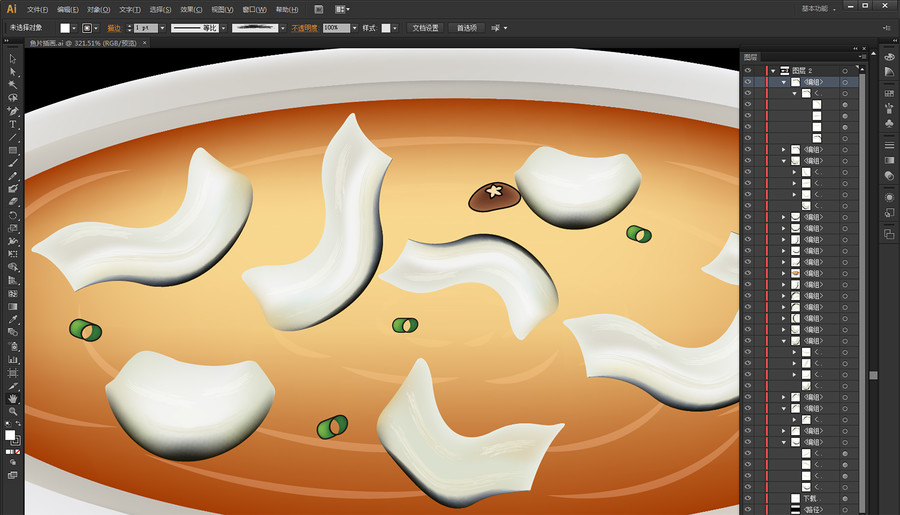Select the Pencil tool
900x515 pixels.
pos(13,176)
